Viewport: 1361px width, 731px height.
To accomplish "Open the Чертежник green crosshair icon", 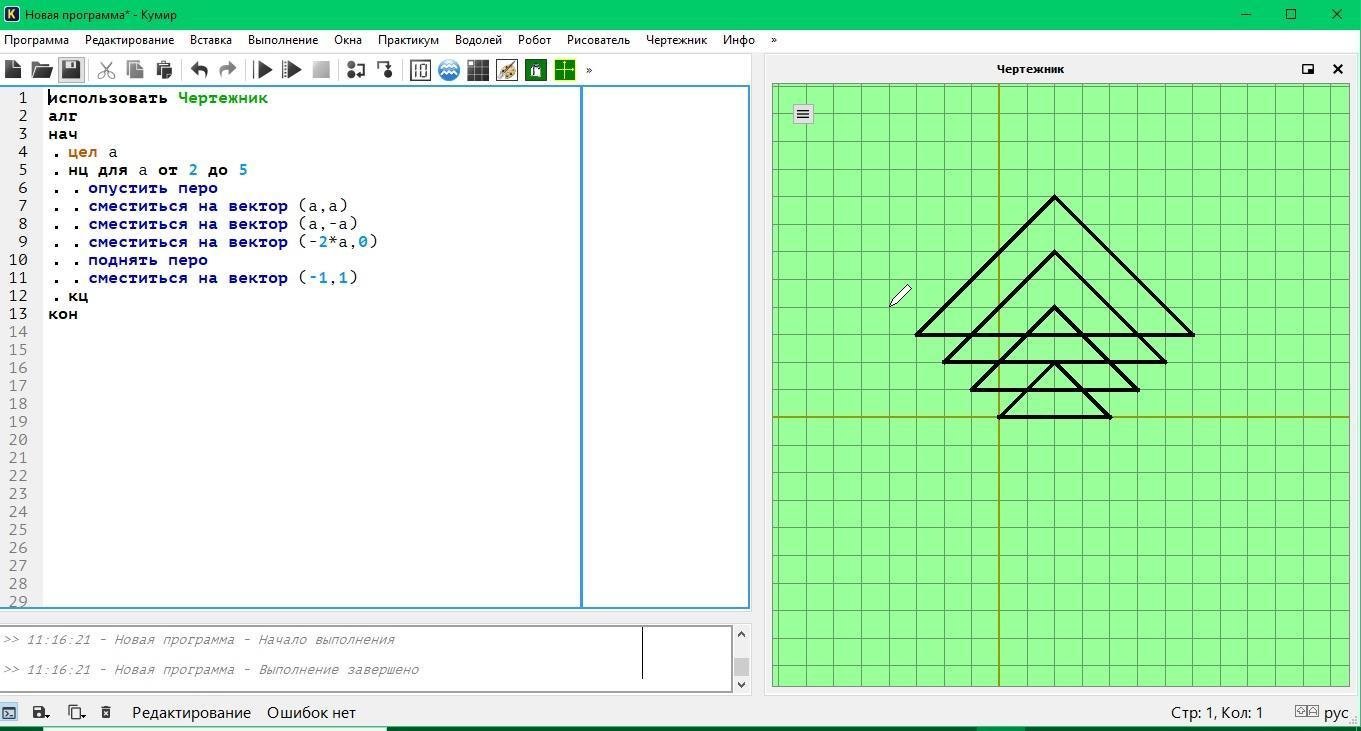I will tap(565, 70).
